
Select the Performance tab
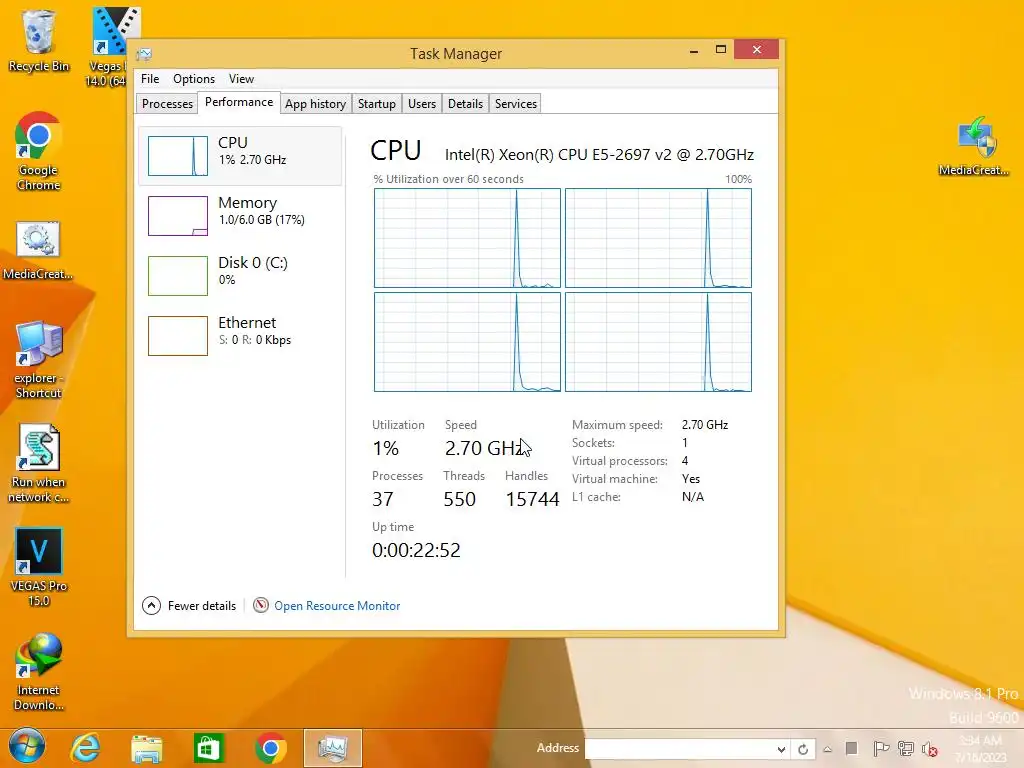click(239, 102)
